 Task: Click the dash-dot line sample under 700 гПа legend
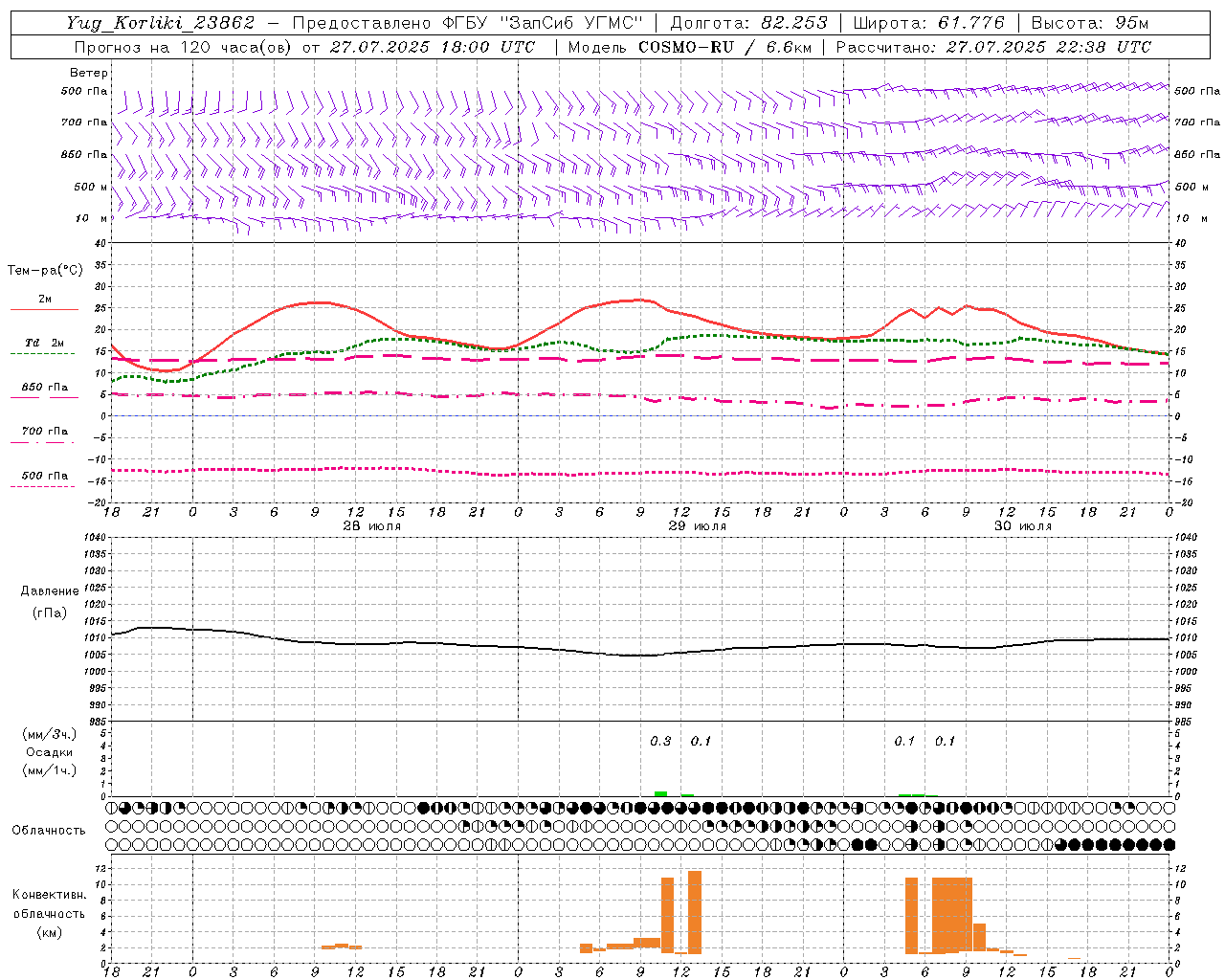[x=44, y=442]
